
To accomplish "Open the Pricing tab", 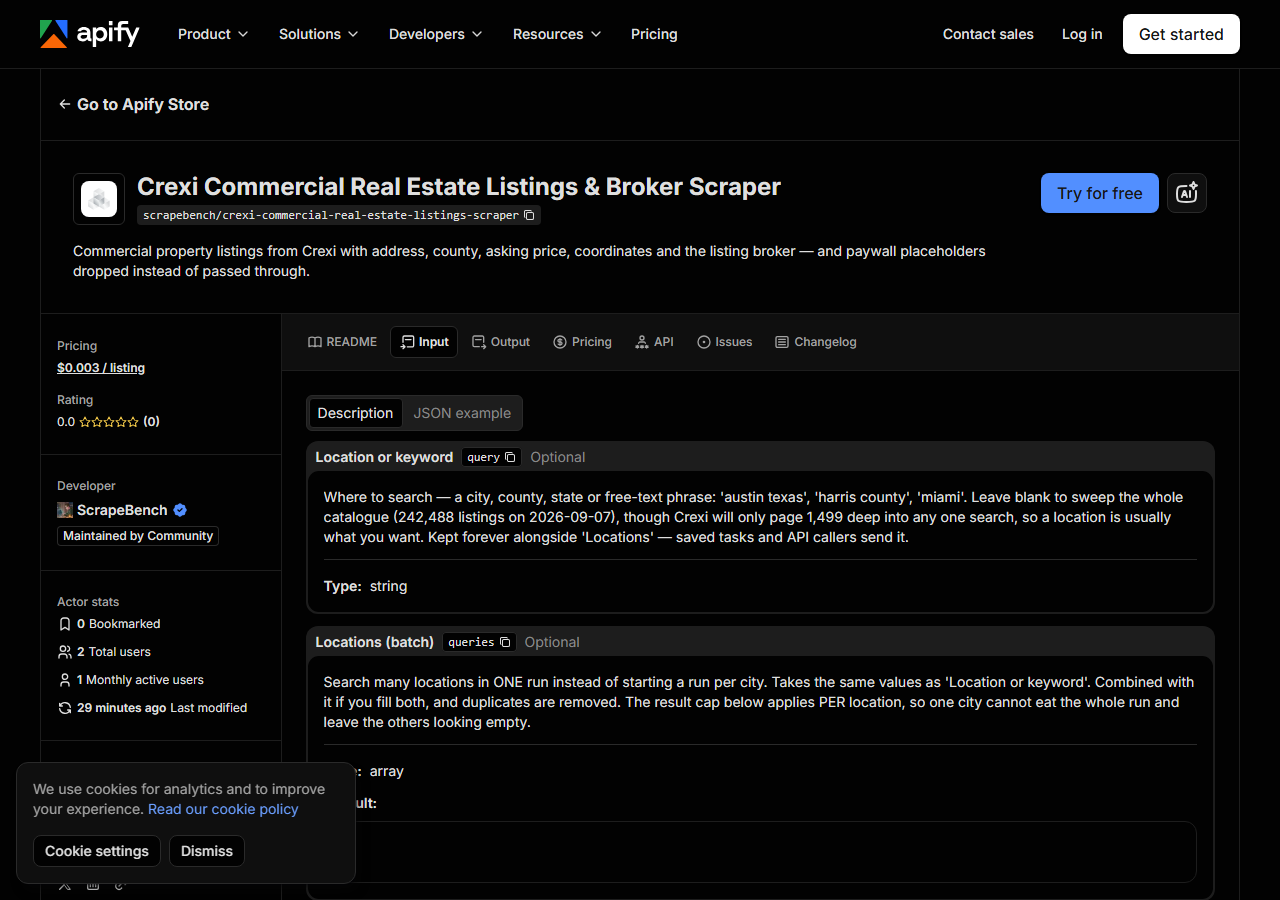I will point(582,342).
